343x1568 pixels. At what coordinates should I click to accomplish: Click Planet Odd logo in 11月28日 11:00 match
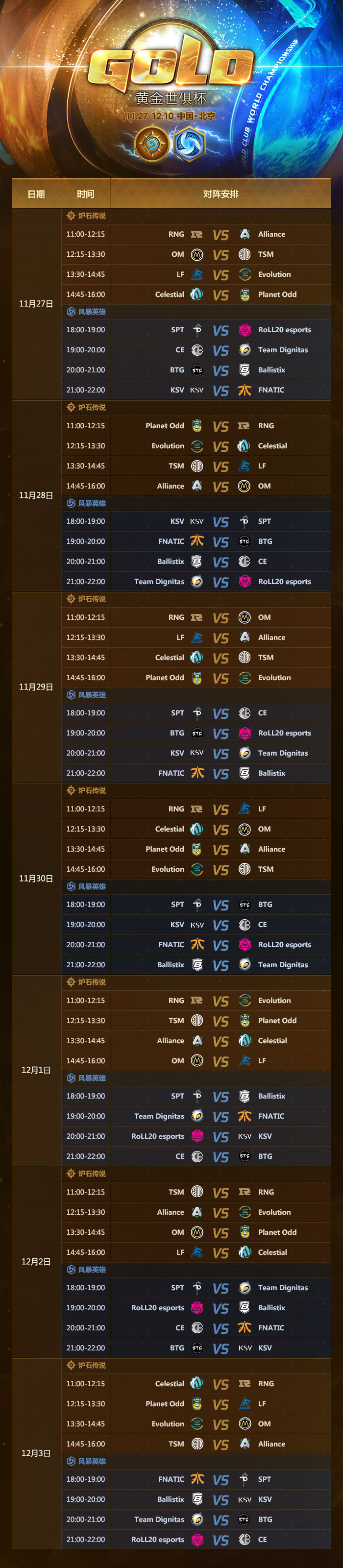(196, 426)
